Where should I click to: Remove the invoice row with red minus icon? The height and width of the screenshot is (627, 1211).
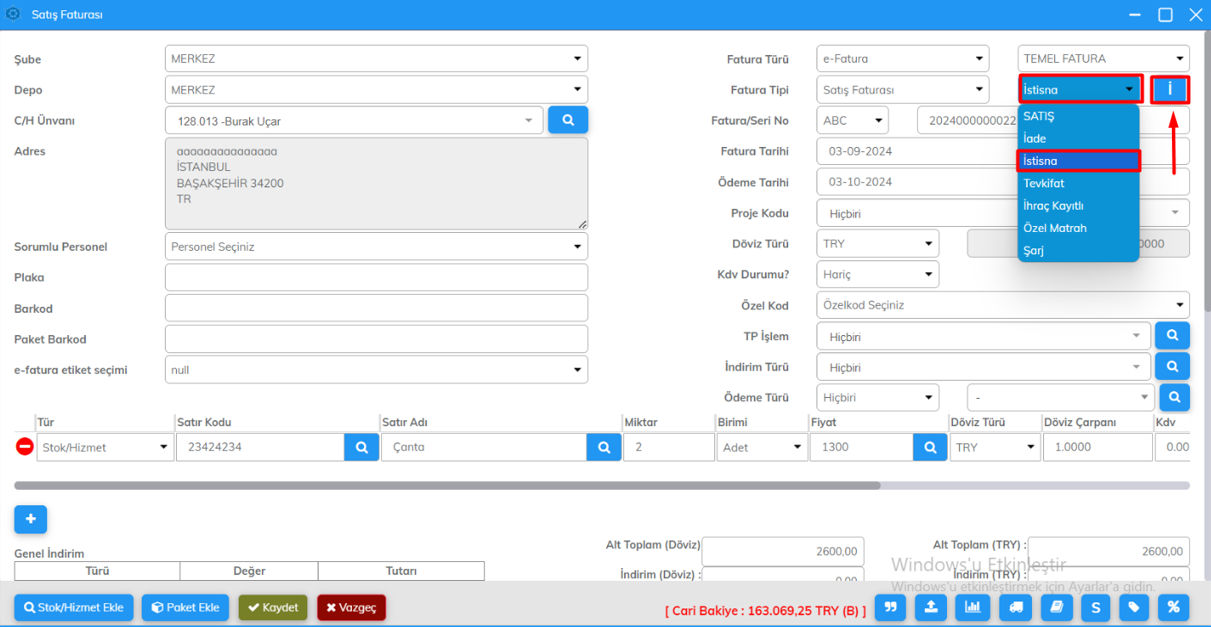(x=25, y=447)
